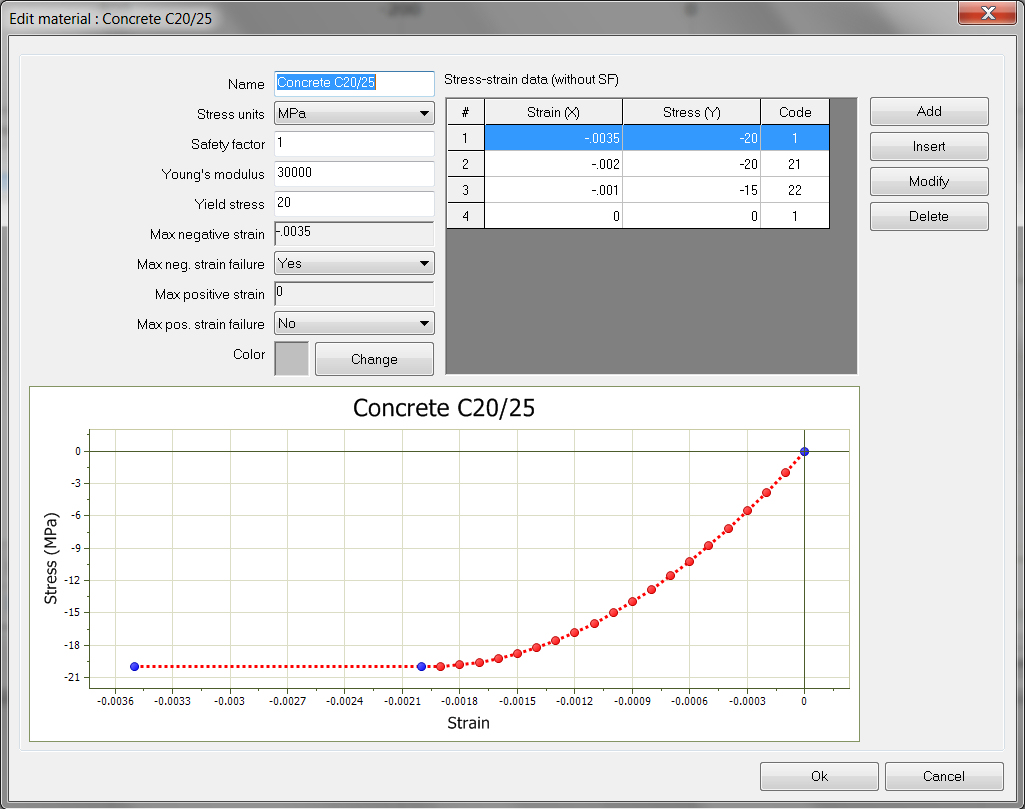Click the Strain (X) column header

(553, 112)
